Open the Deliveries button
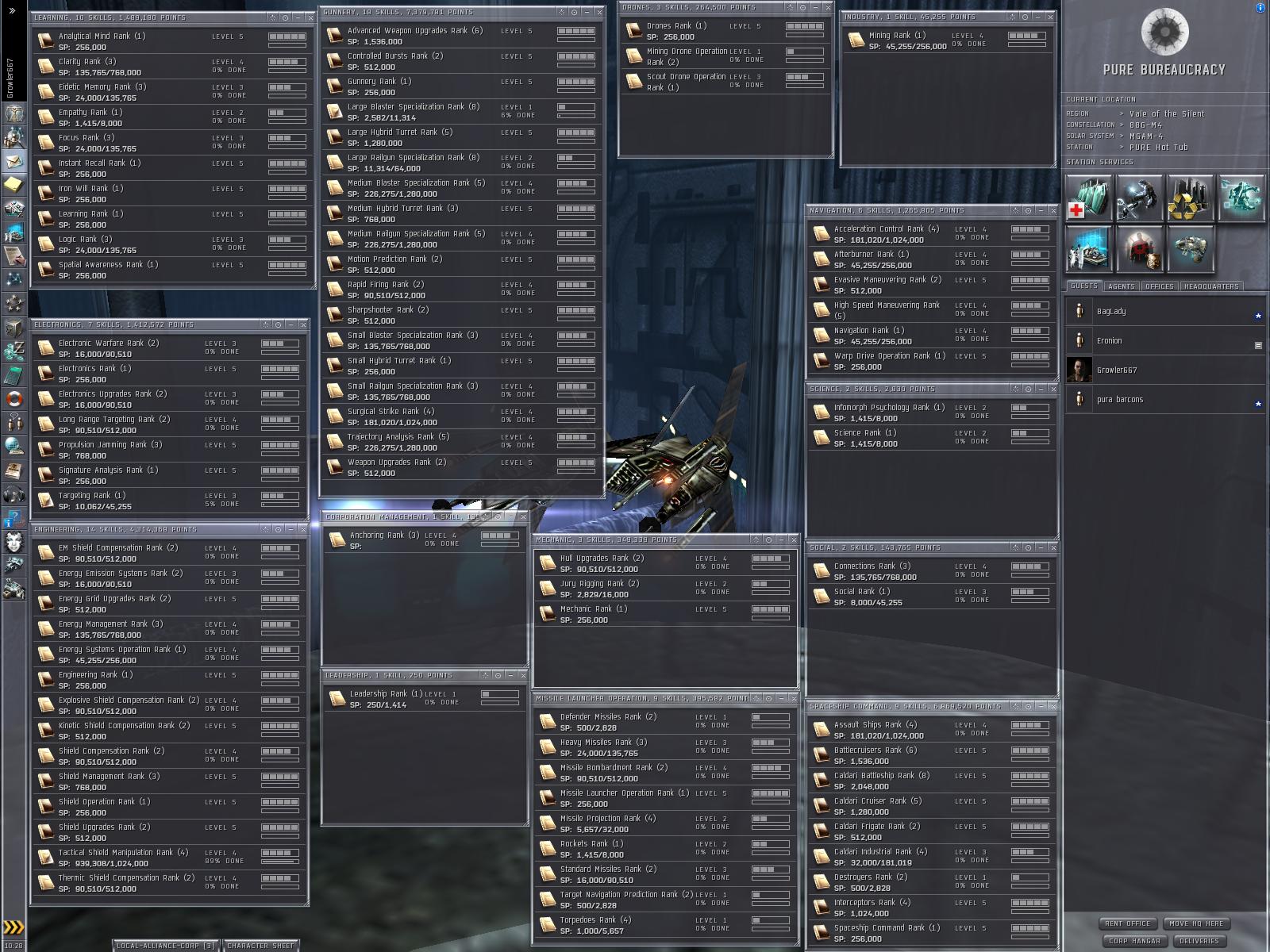 [x=1199, y=941]
